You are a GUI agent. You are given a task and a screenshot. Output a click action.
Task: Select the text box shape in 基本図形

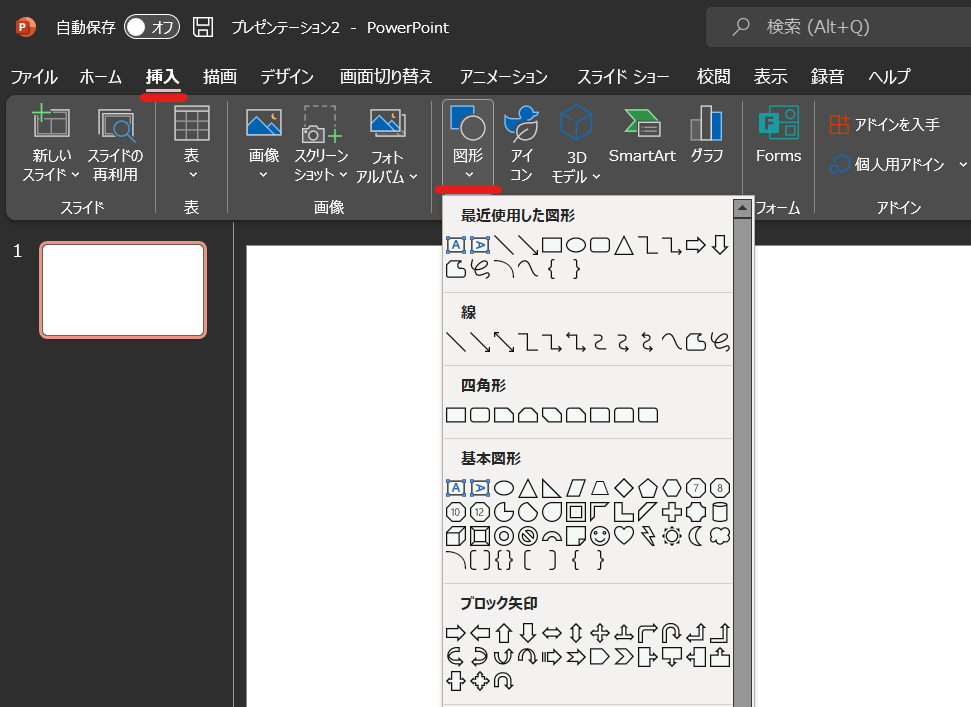[456, 488]
